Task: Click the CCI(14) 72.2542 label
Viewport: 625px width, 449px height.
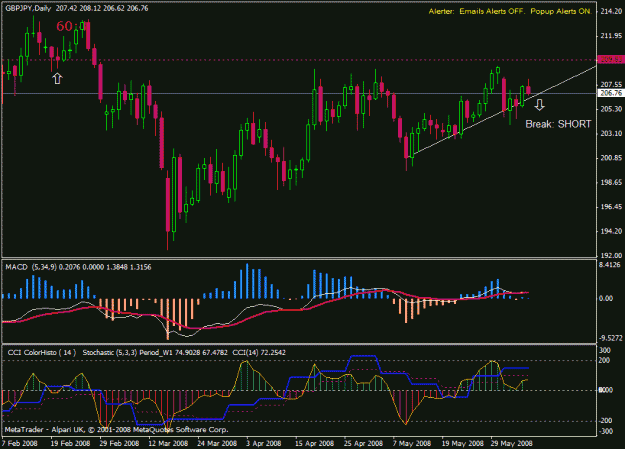Action: pyautogui.click(x=259, y=353)
